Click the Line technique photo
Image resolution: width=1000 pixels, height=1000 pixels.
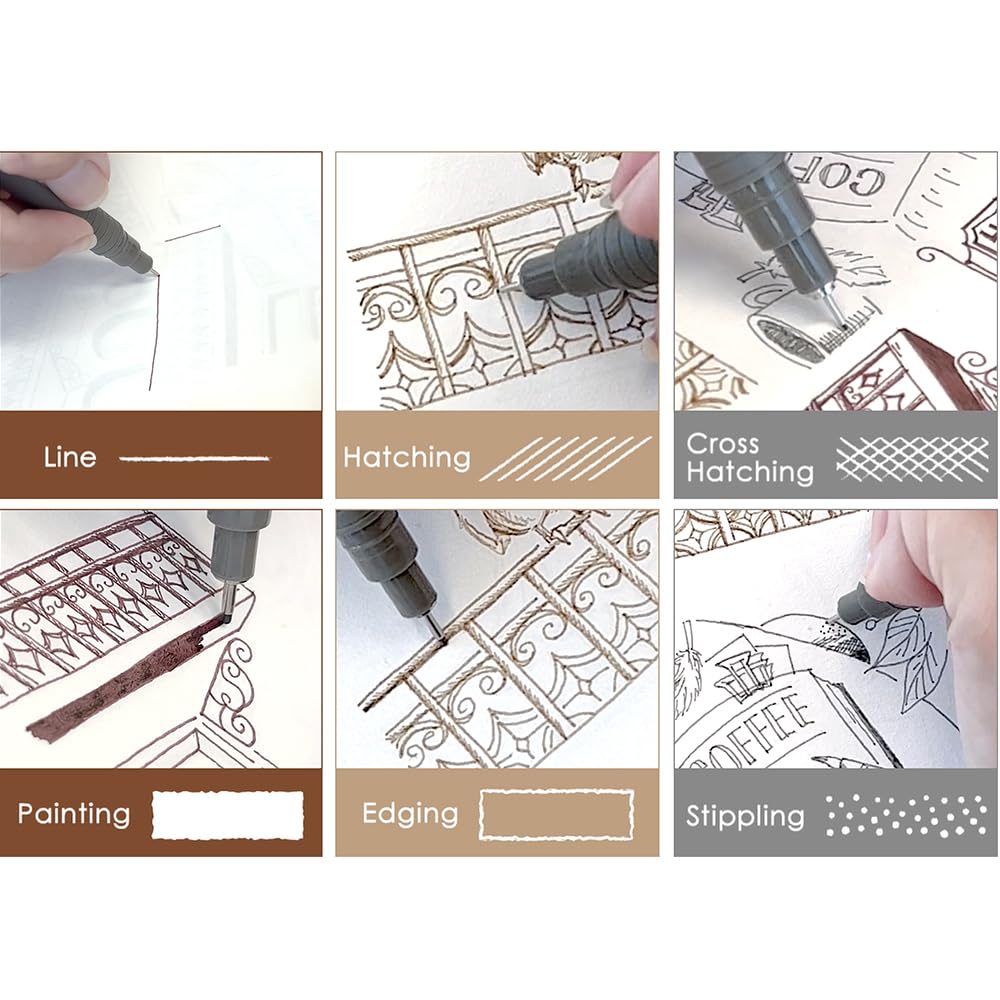tap(161, 281)
